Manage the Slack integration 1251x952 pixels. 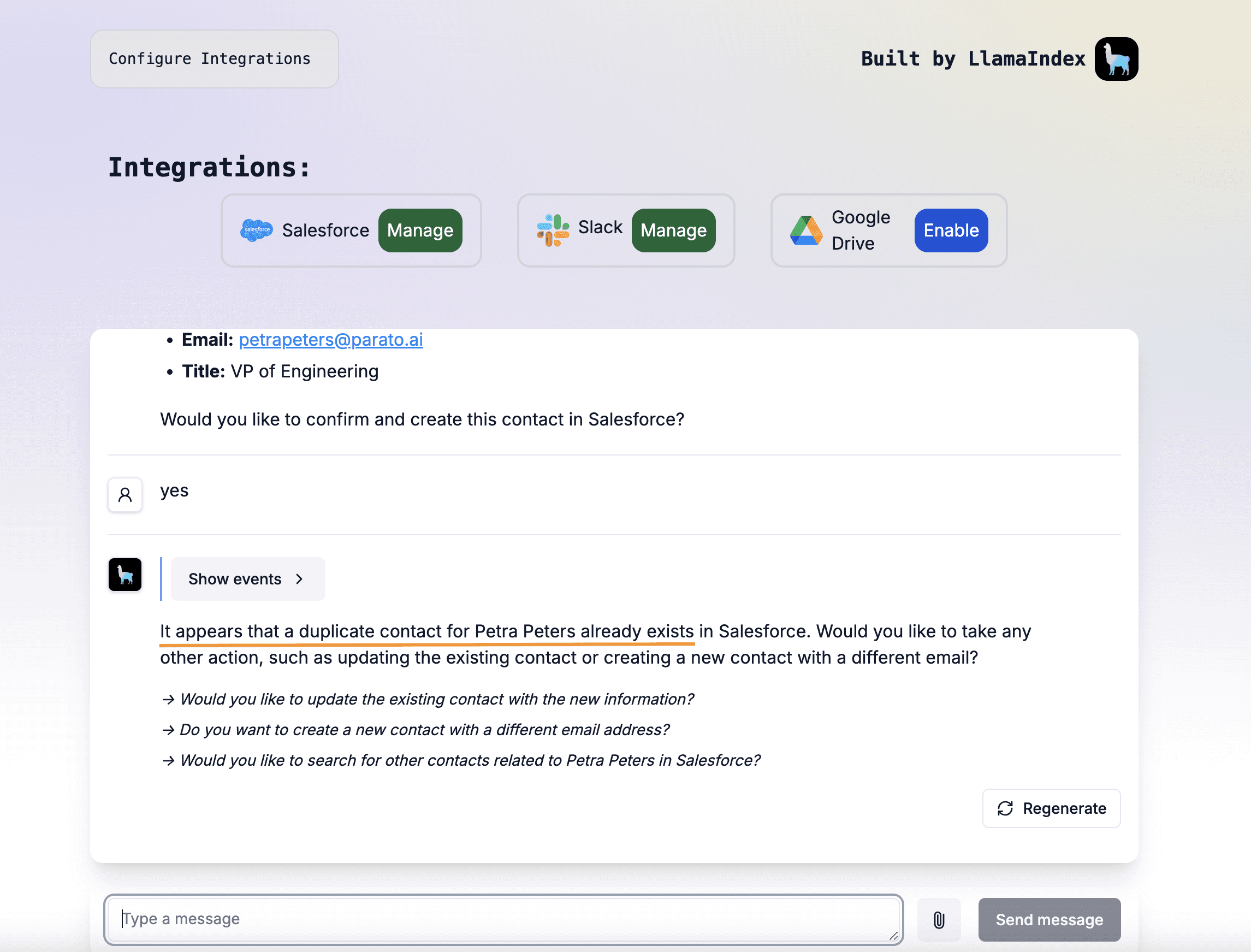[673, 230]
